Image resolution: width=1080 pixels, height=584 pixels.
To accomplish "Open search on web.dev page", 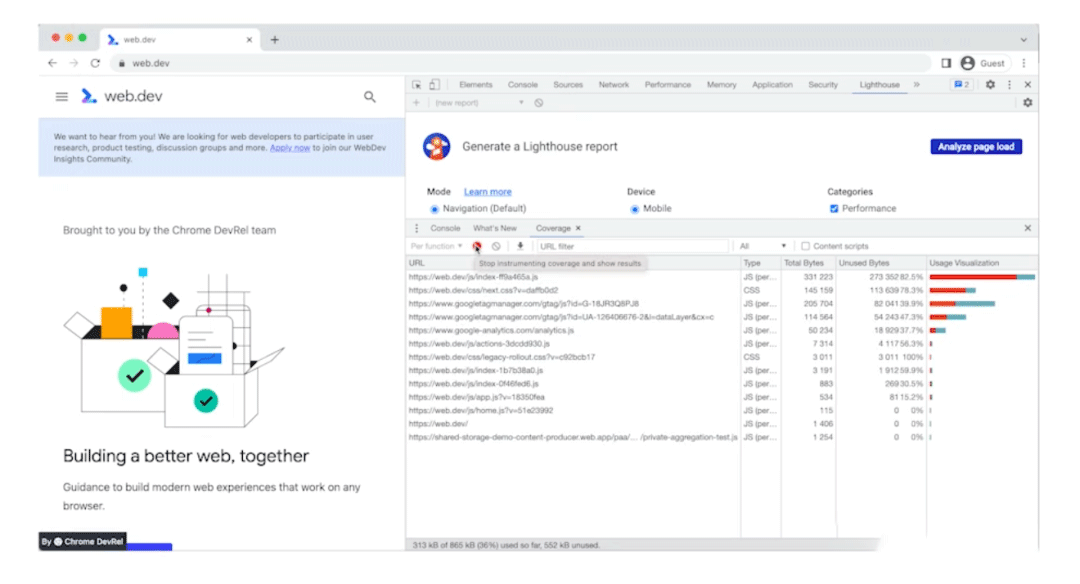I will click(x=370, y=97).
